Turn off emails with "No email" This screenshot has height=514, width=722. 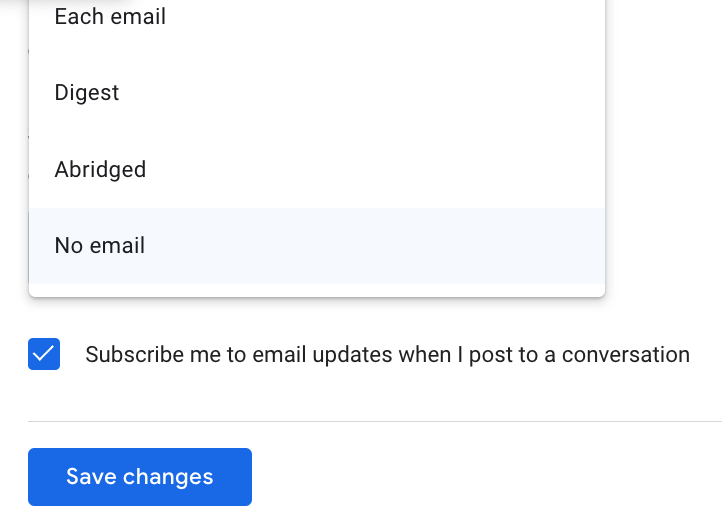click(100, 245)
